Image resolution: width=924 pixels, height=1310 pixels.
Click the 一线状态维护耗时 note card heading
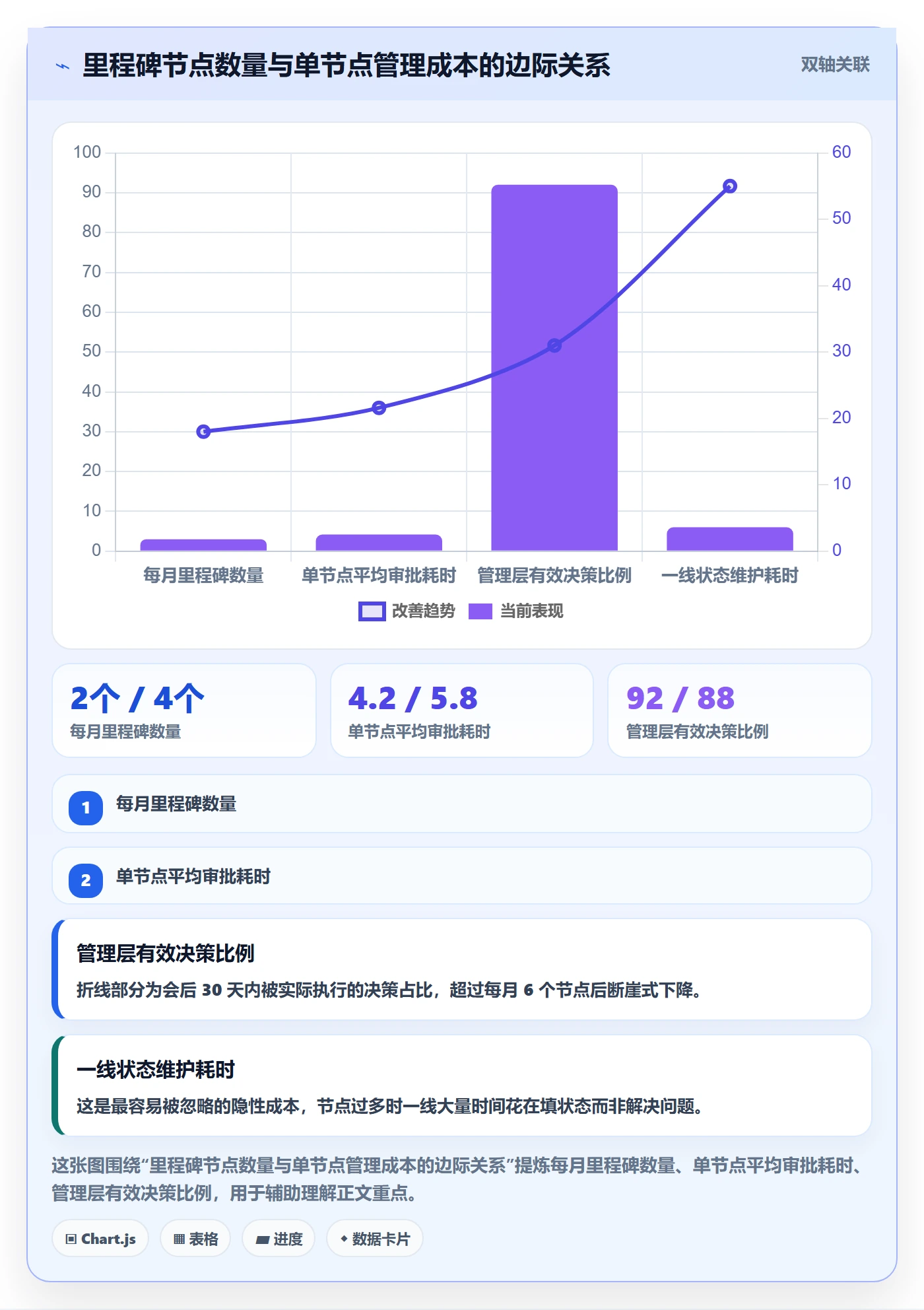[156, 1070]
